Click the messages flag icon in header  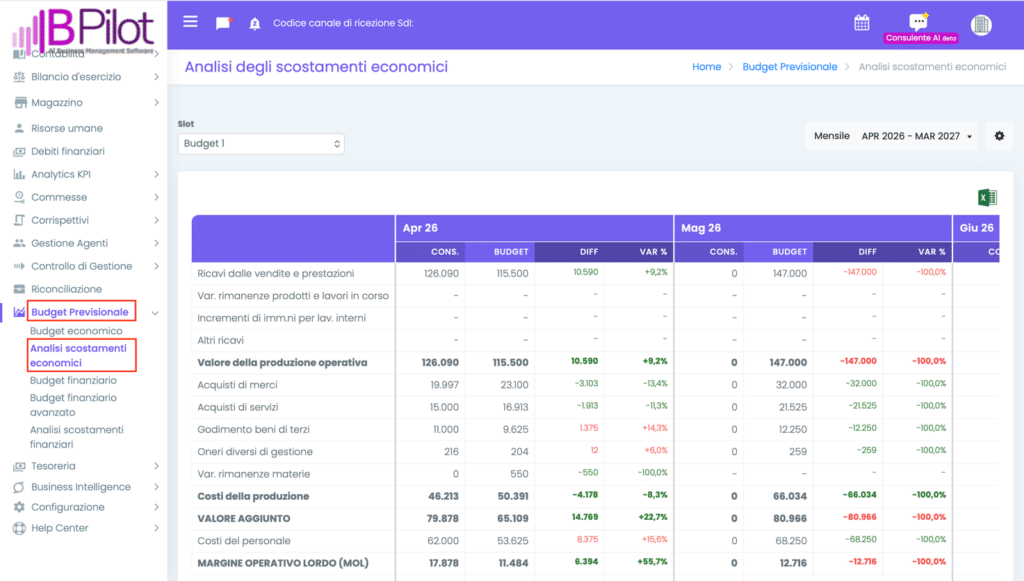coord(223,23)
